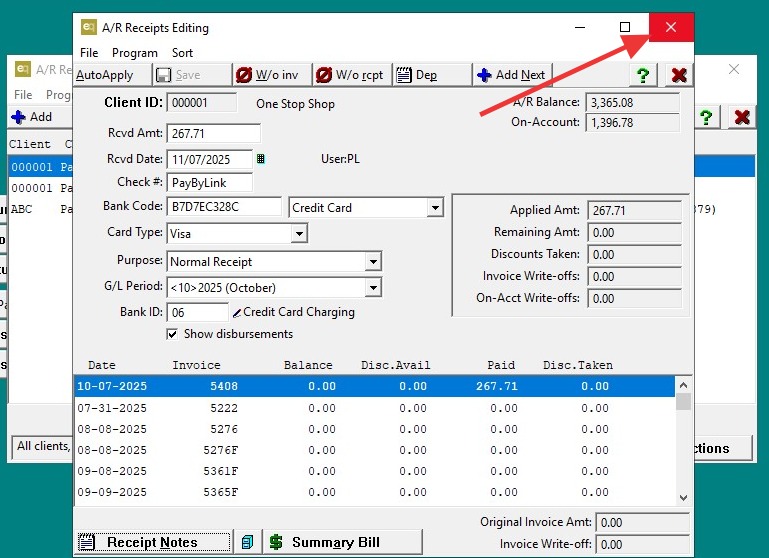Click the Invoice Write-offs field
The width and height of the screenshot is (769, 558).
635,277
